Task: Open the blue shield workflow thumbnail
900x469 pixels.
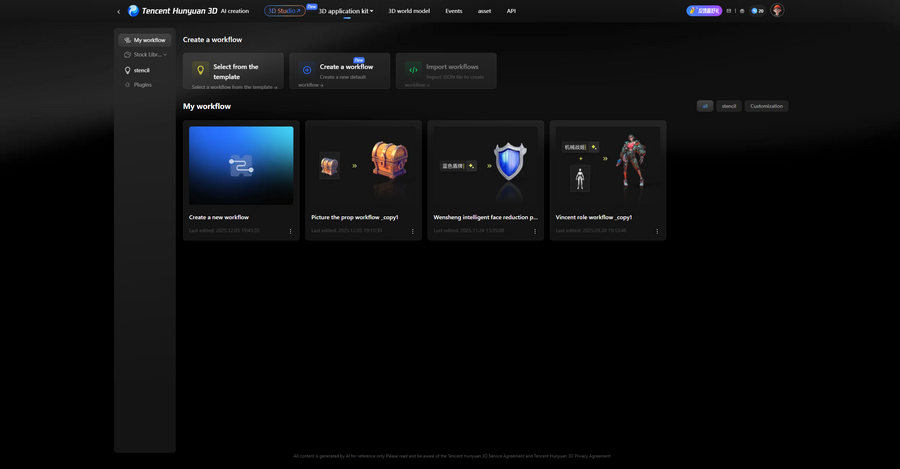Action: (x=486, y=165)
